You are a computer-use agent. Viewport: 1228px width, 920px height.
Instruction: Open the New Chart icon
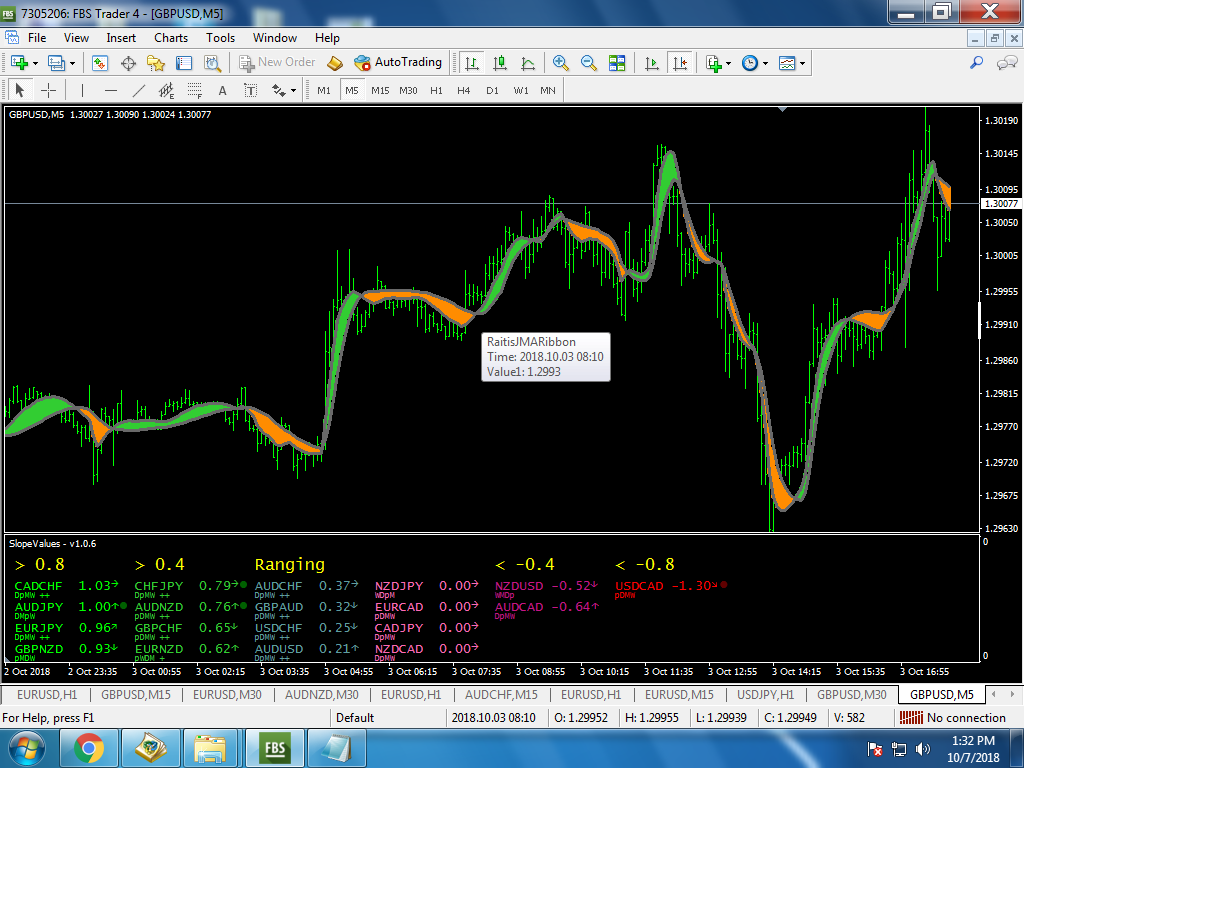19,62
